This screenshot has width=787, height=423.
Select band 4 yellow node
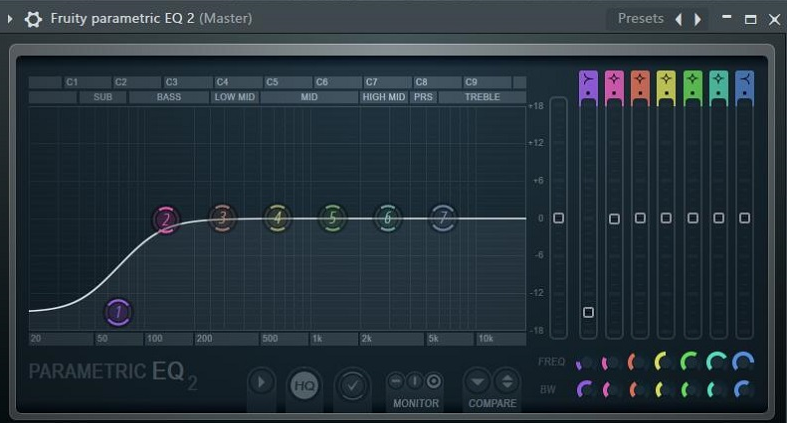(x=278, y=218)
